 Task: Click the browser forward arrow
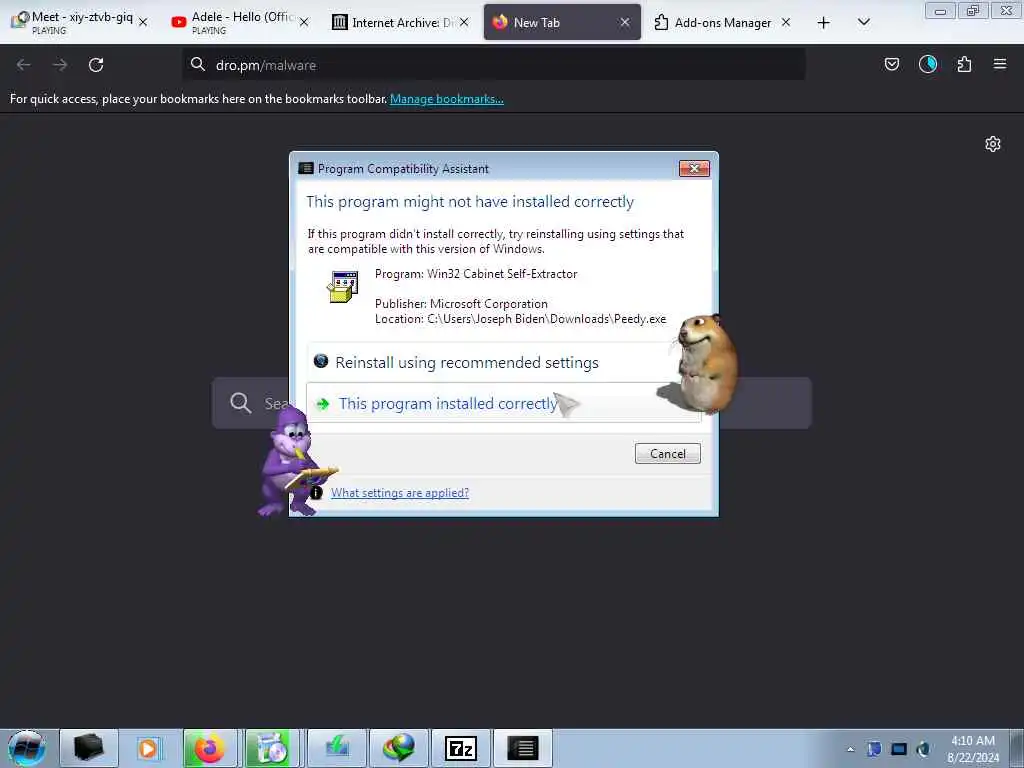pyautogui.click(x=60, y=65)
